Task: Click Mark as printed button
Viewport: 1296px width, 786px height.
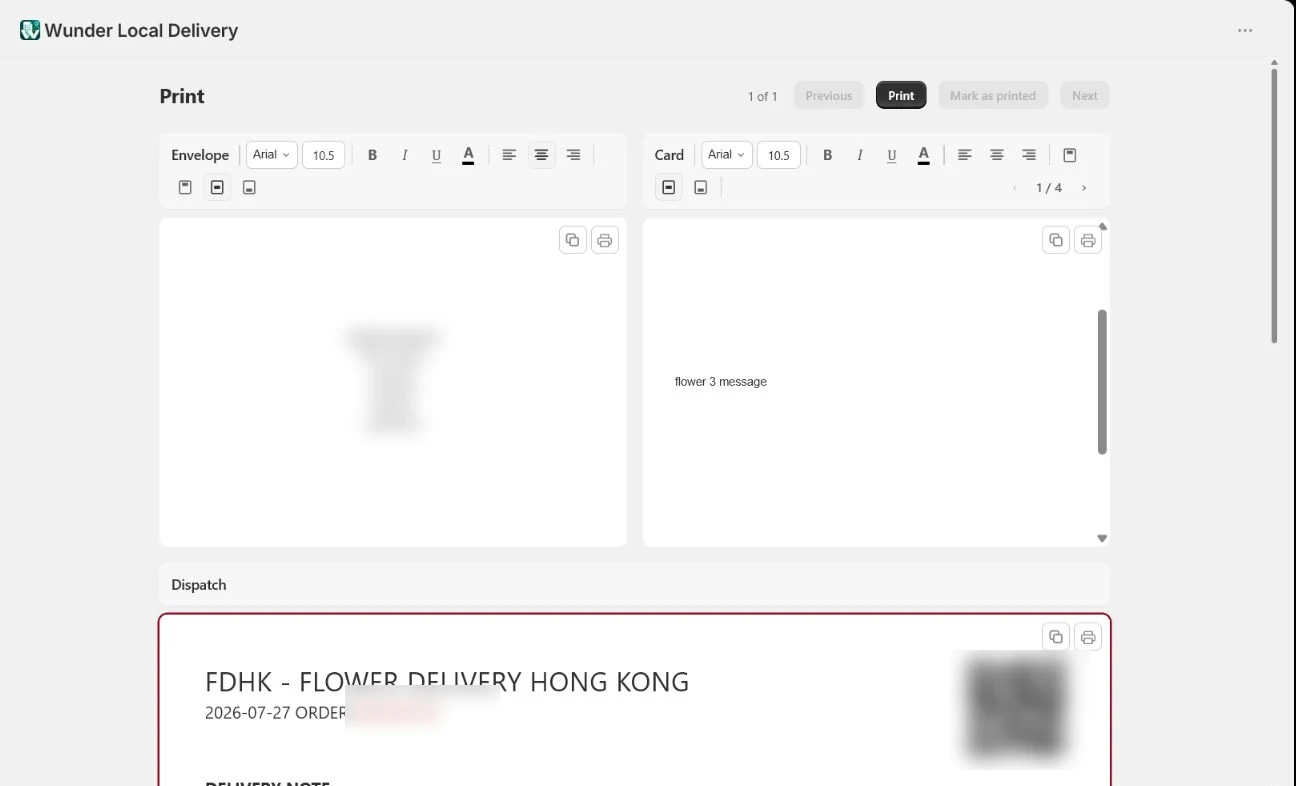Action: 993,96
